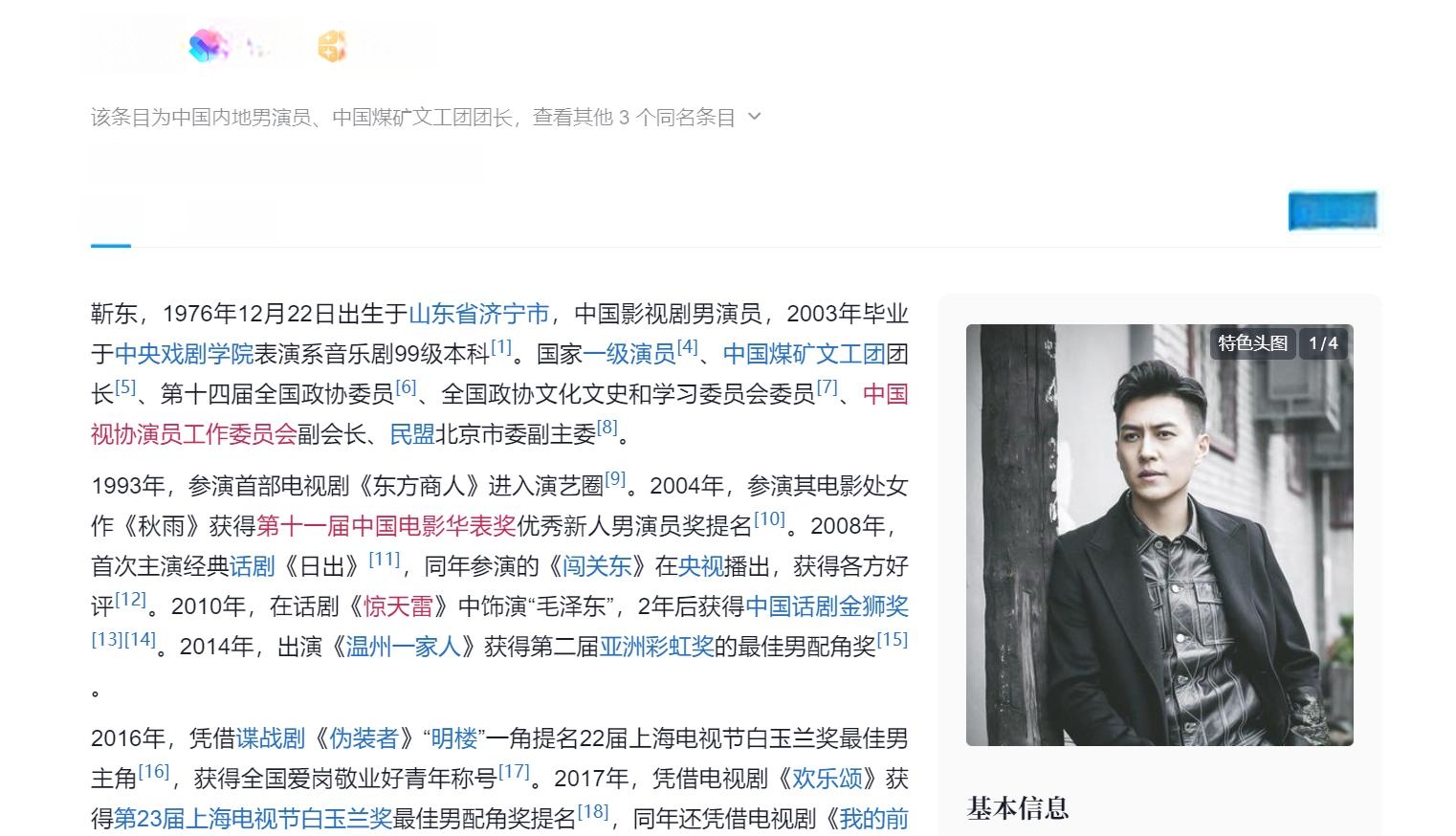Open the 温州一家人 link
Screen dimensions: 1456x836
click(404, 646)
